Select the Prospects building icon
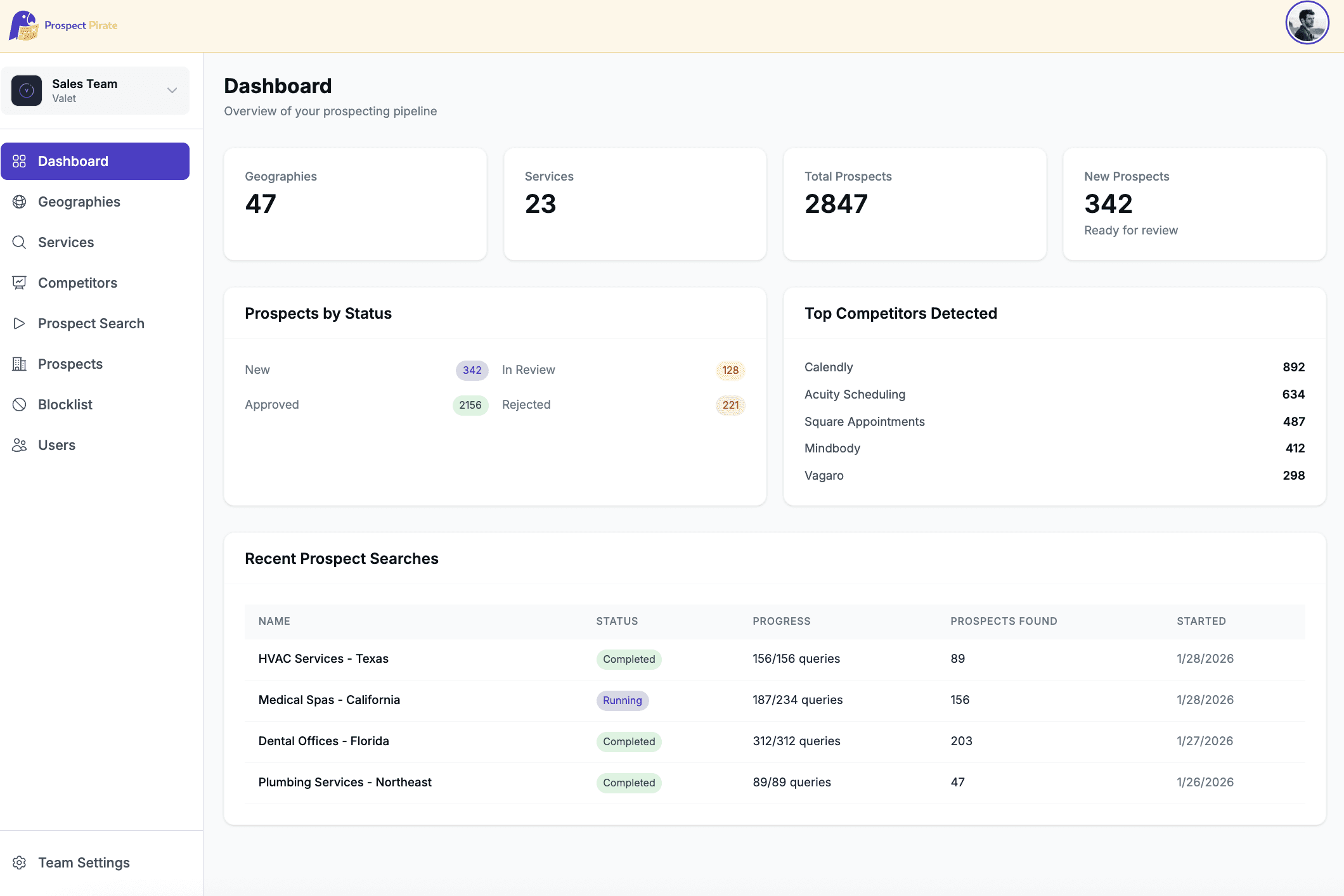 point(19,364)
